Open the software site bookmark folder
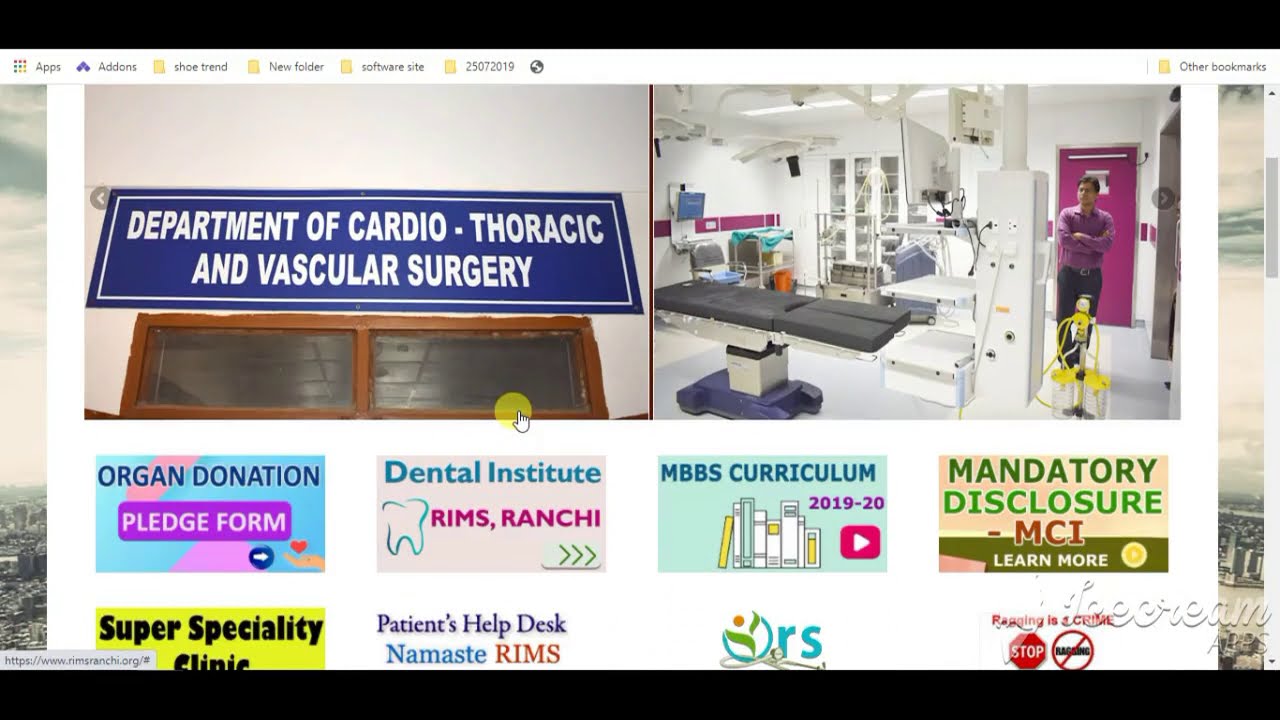Viewport: 1280px width, 720px height. 382,67
